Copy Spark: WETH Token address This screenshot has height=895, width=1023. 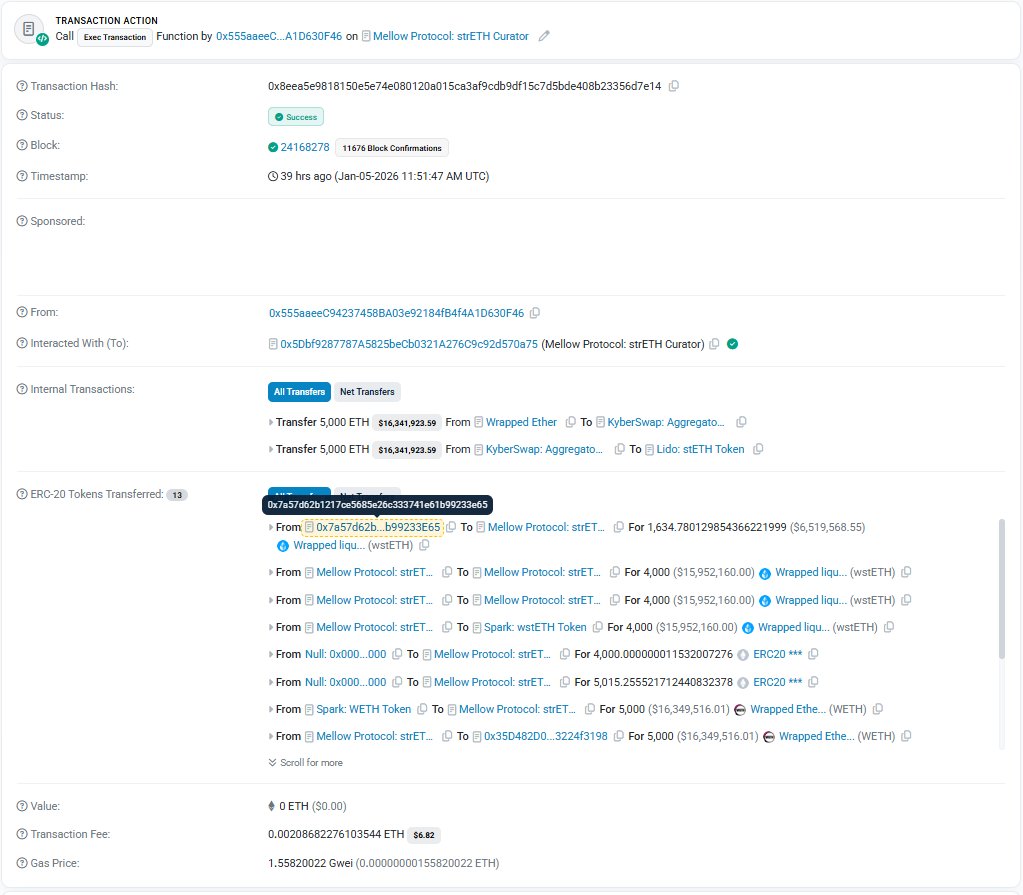(422, 709)
